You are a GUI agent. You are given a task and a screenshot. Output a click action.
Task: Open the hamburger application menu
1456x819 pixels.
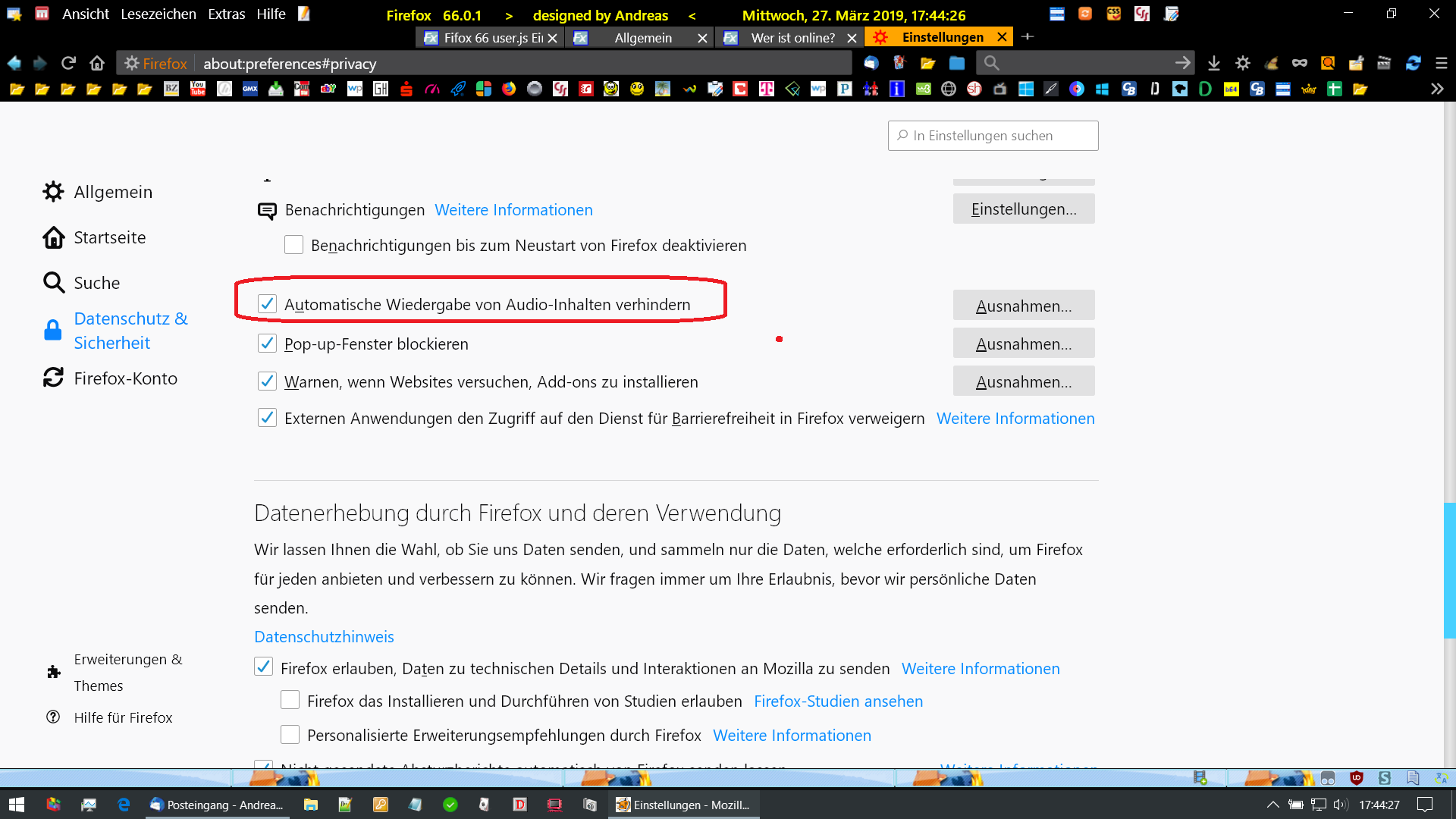1441,63
